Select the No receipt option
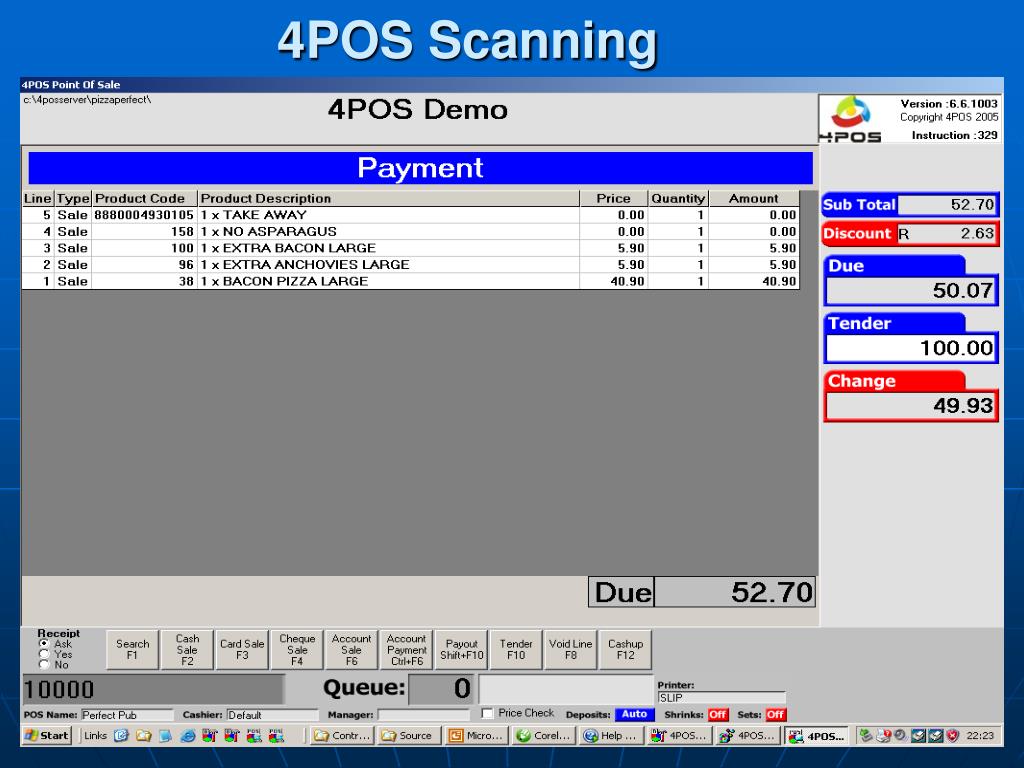 (44, 665)
